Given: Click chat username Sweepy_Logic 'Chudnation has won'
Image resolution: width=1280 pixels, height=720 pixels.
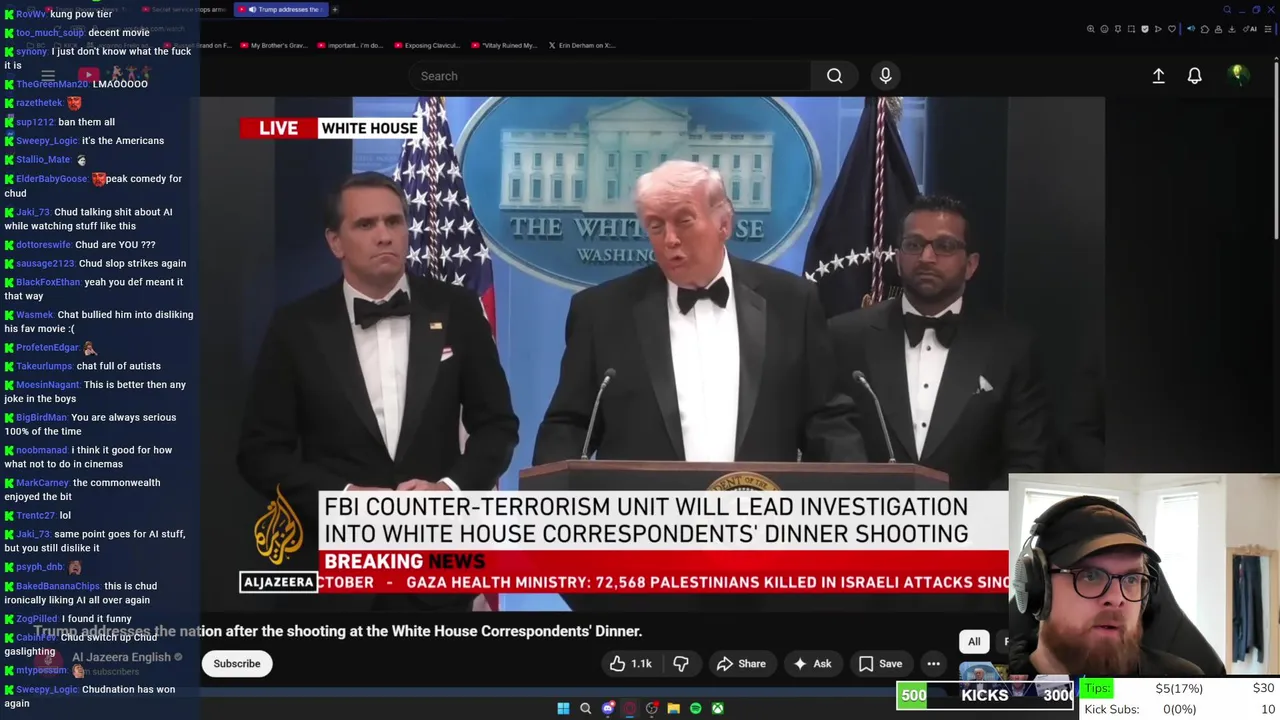Looking at the screenshot, I should [x=46, y=689].
